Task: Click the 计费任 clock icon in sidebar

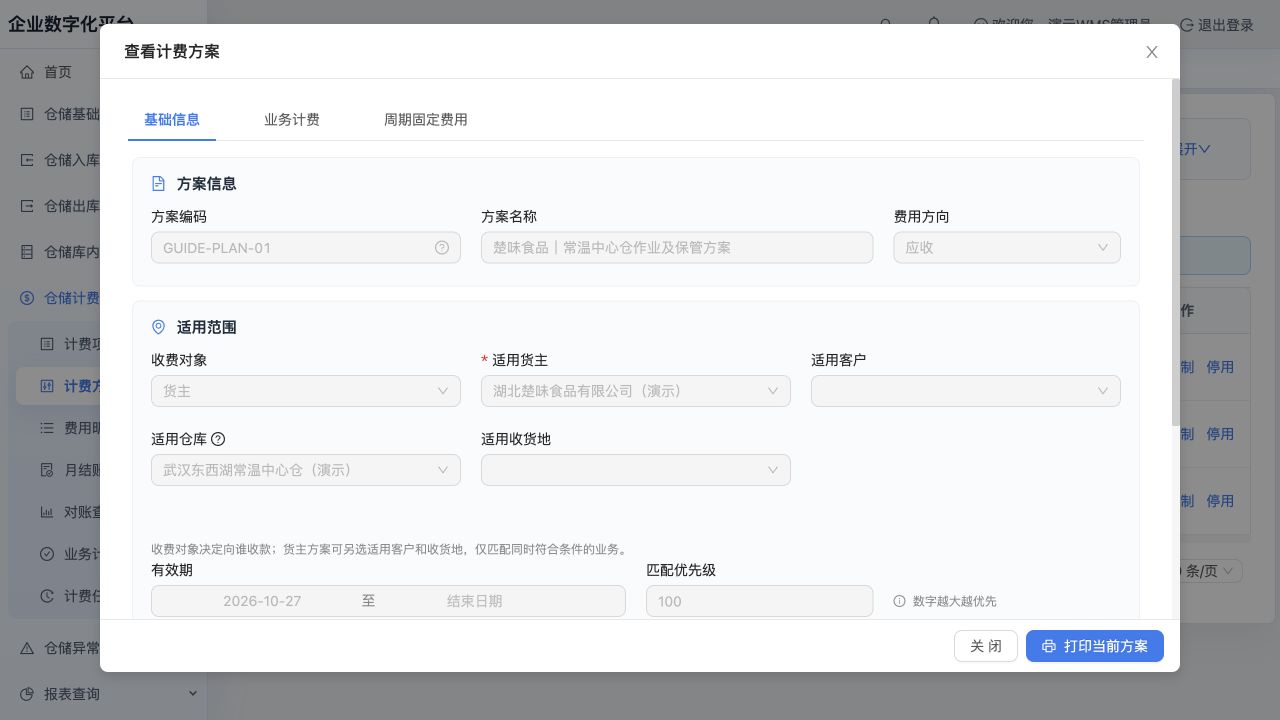Action: [47, 596]
